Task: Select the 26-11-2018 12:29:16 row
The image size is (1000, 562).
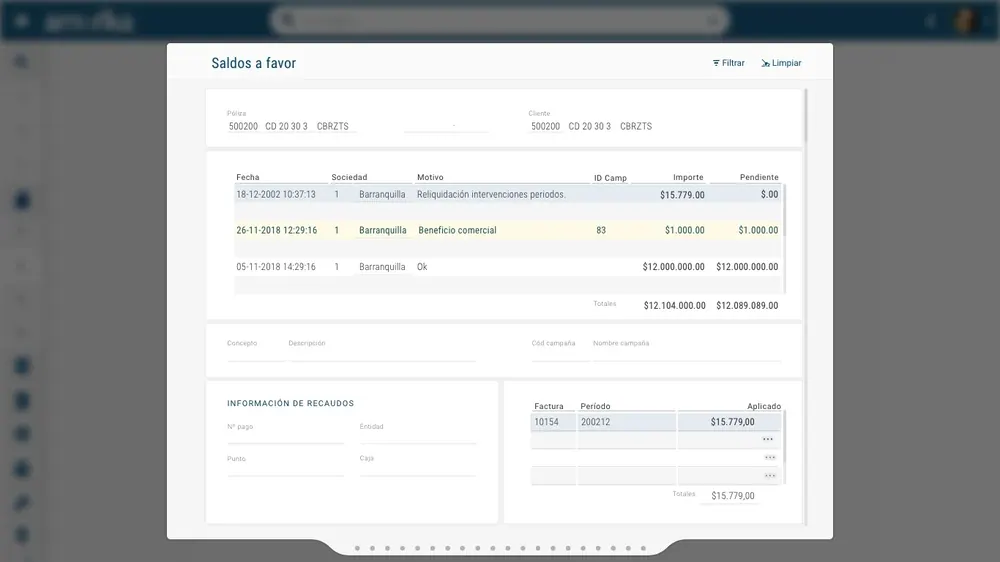Action: point(508,230)
